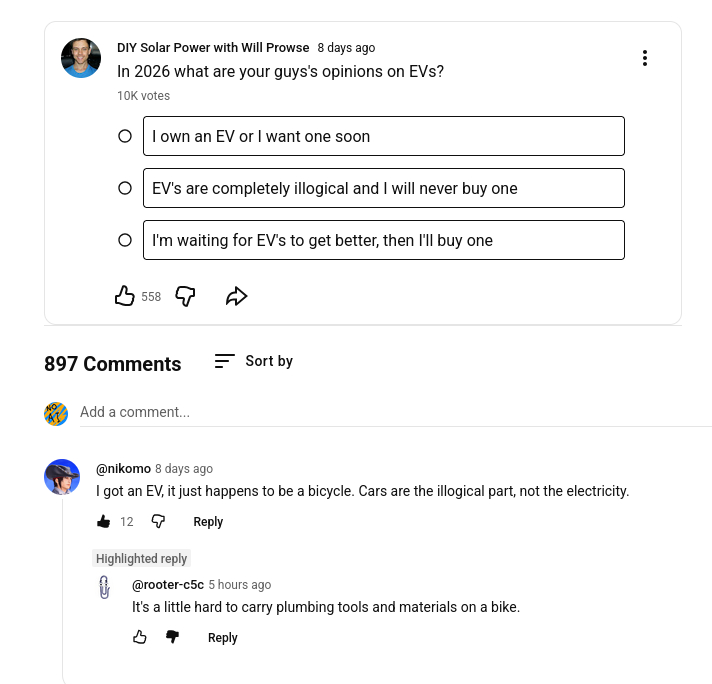Like the EV poll post
712x684 pixels.
125,296
